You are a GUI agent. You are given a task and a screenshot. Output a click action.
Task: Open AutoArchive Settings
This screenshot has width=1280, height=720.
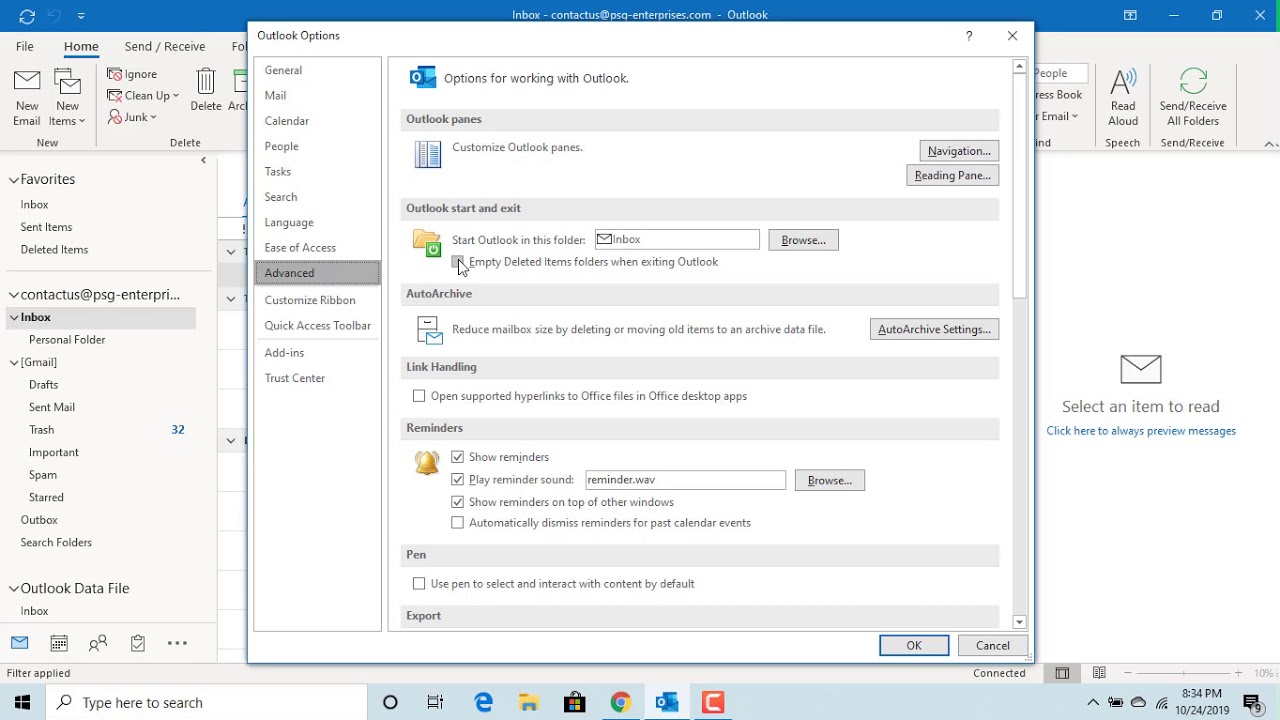click(x=933, y=329)
